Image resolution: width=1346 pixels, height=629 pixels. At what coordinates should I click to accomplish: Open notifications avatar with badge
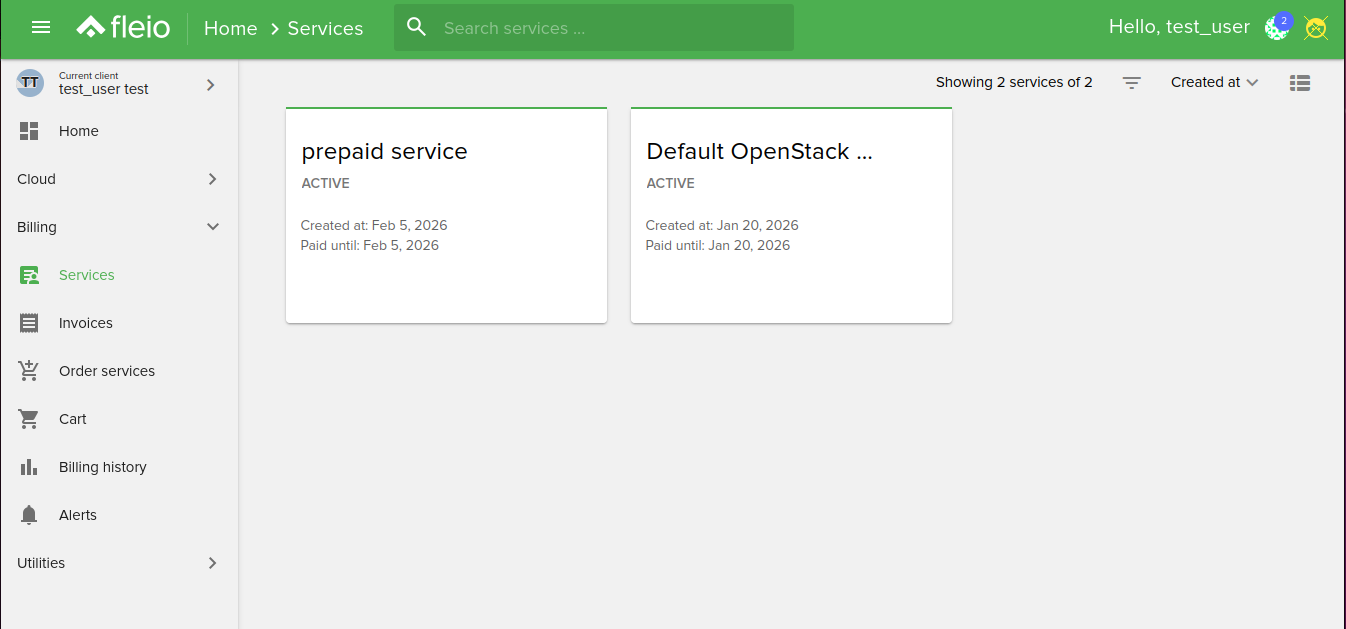pyautogui.click(x=1277, y=27)
